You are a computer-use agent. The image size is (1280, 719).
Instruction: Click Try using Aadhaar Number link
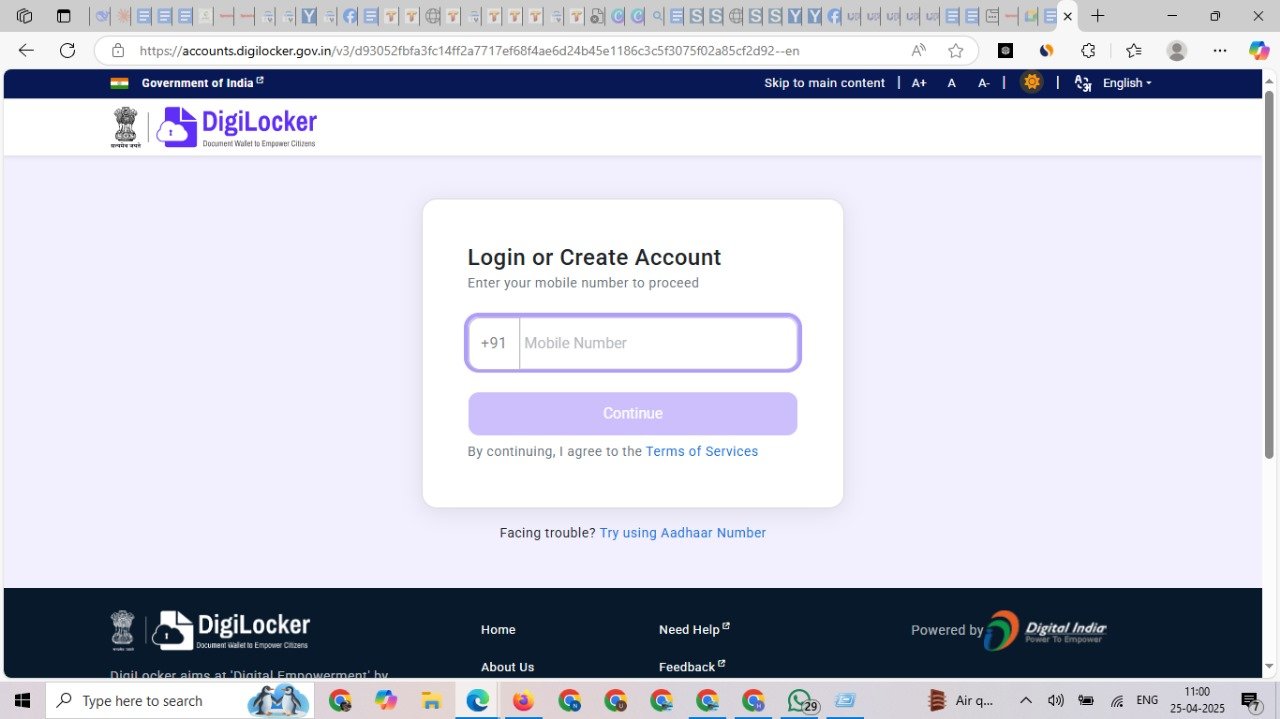click(x=683, y=533)
